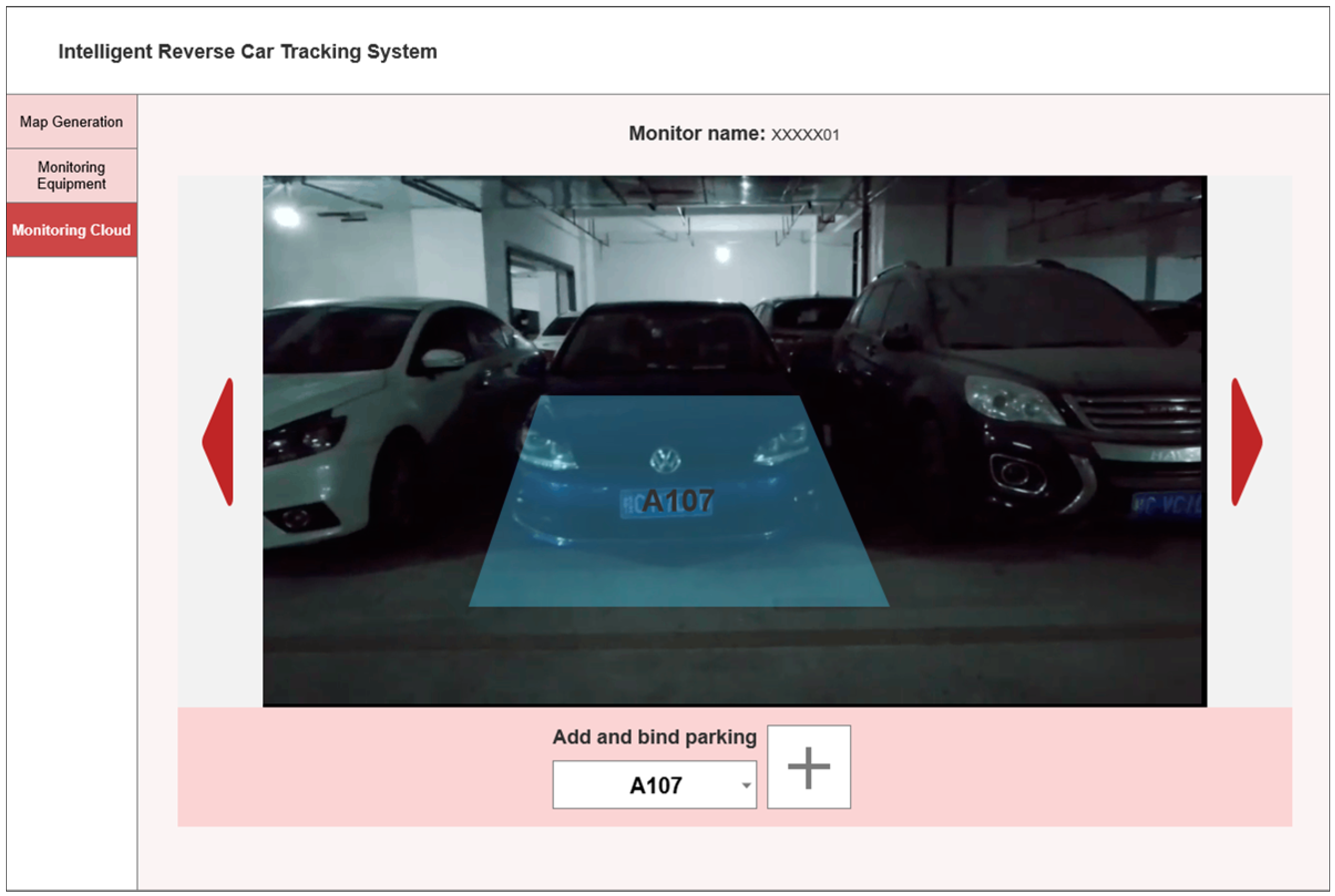Click the A107 label on the overlay
Screen dimensions: 1335x896
[677, 501]
